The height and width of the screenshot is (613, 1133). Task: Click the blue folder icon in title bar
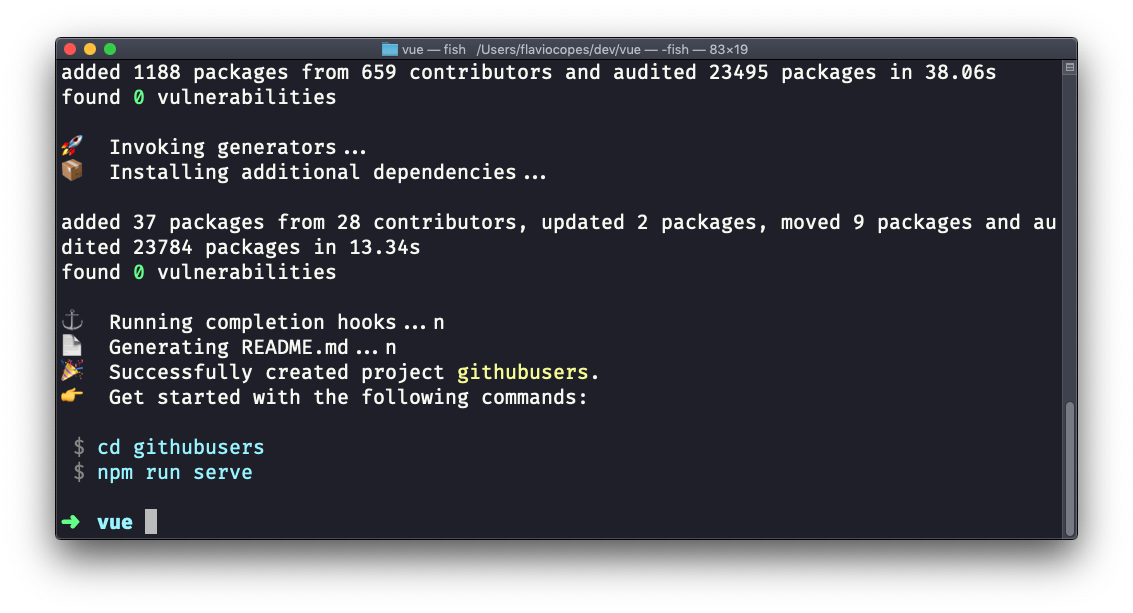[390, 49]
